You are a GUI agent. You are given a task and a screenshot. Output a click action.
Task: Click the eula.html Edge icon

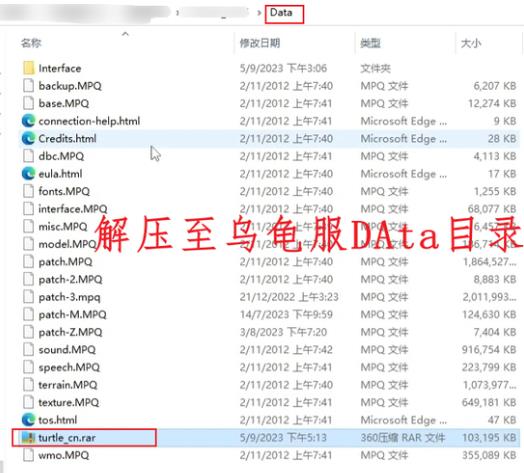(28, 173)
